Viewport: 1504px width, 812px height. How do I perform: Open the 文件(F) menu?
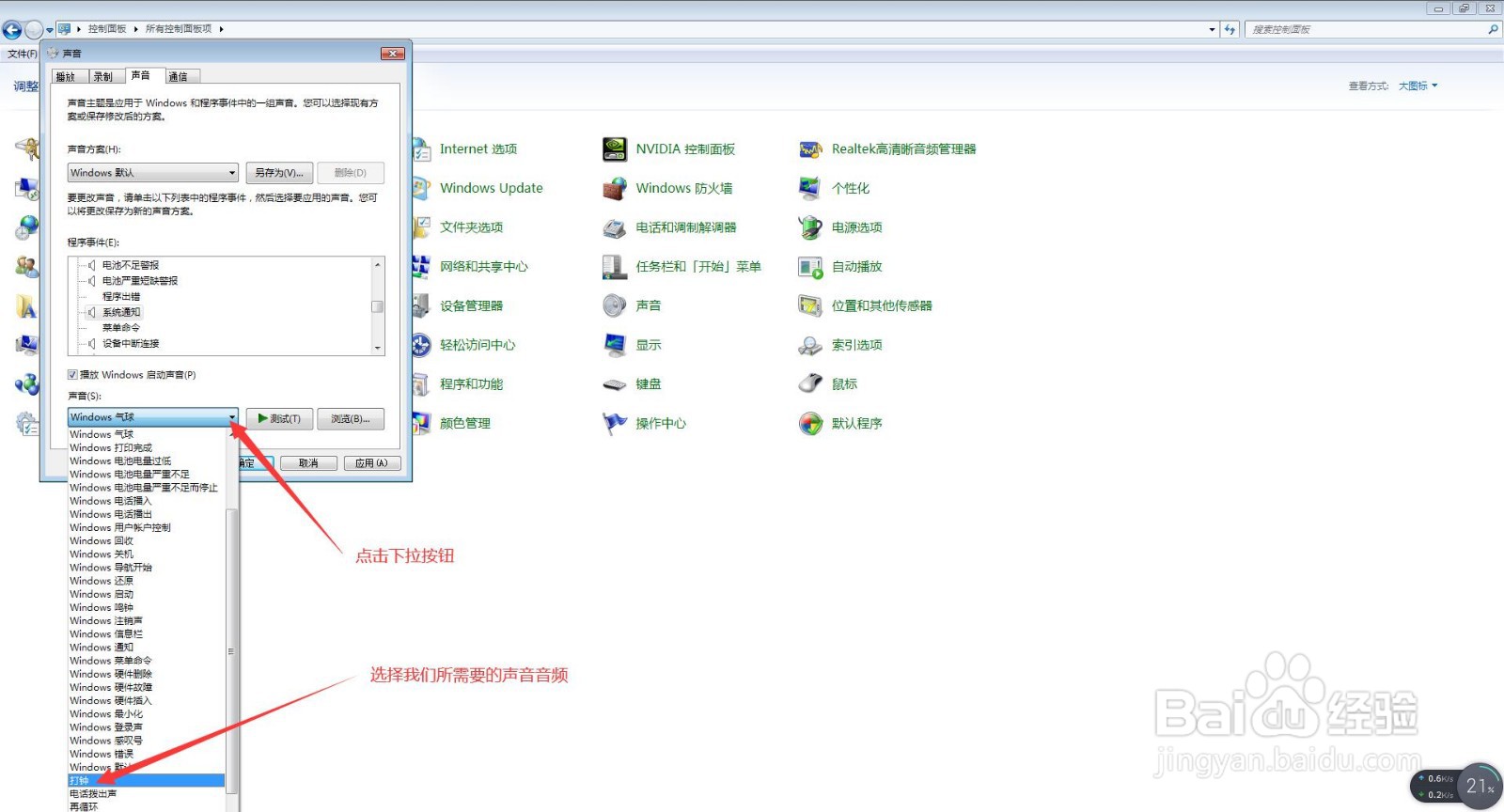pyautogui.click(x=22, y=55)
